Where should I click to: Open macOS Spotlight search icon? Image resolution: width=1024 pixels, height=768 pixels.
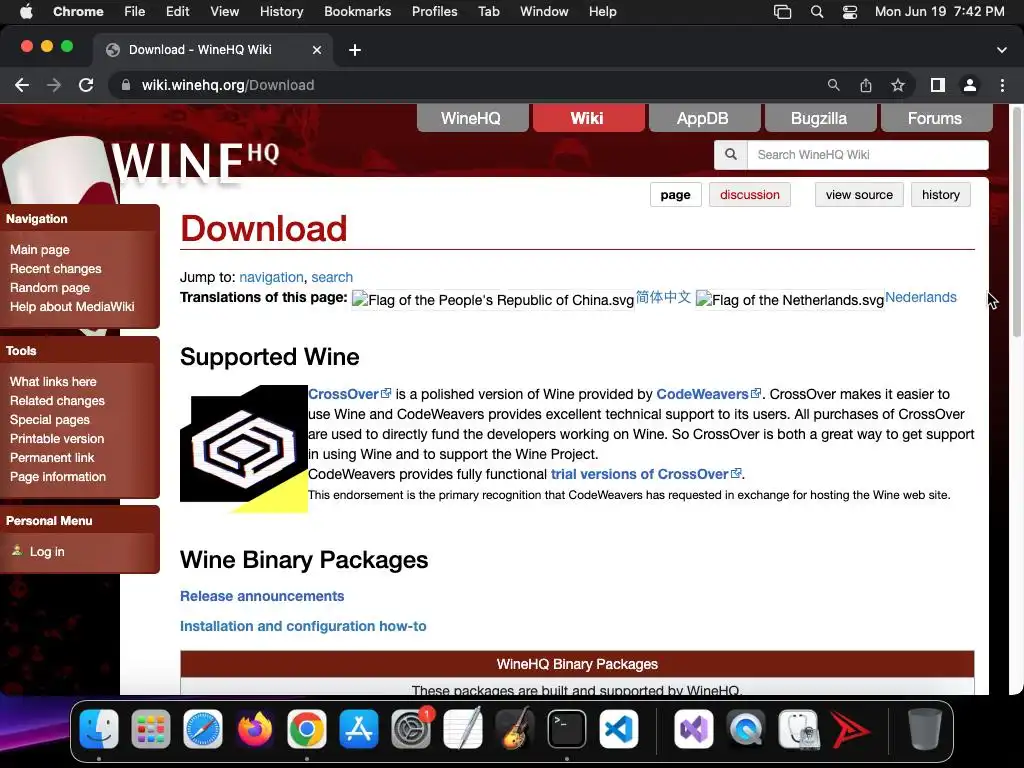point(817,12)
